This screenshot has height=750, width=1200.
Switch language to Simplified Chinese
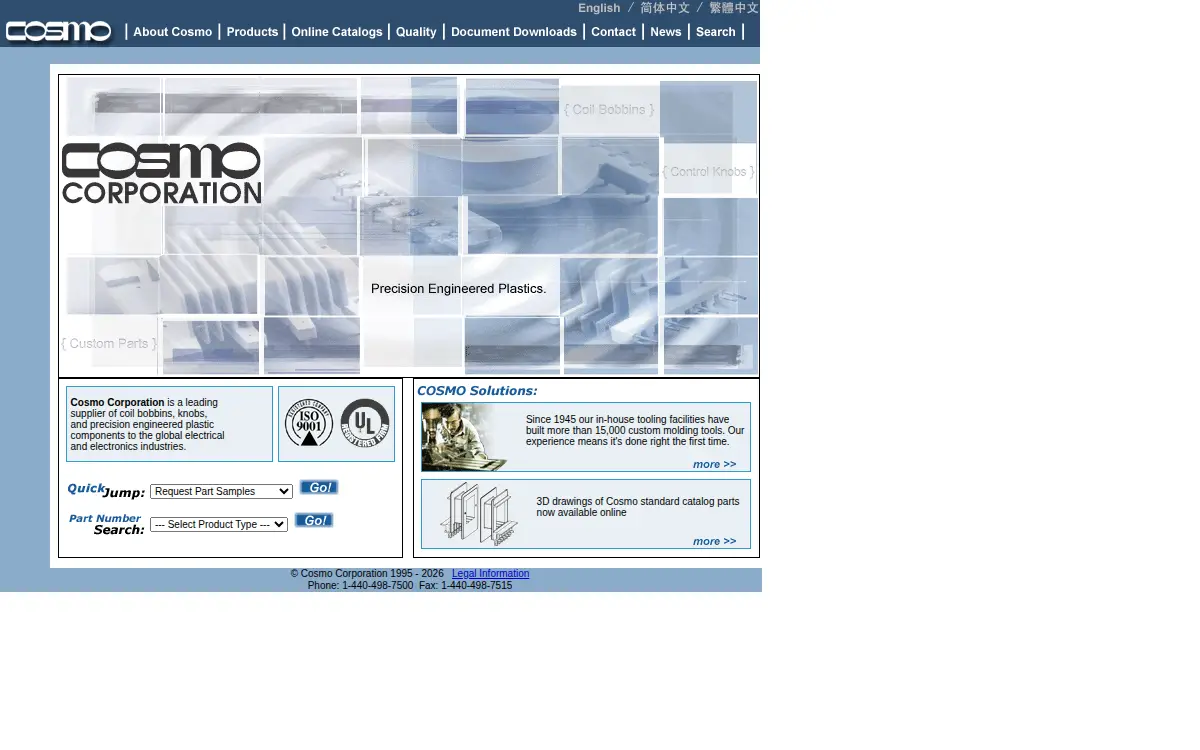pyautogui.click(x=665, y=8)
